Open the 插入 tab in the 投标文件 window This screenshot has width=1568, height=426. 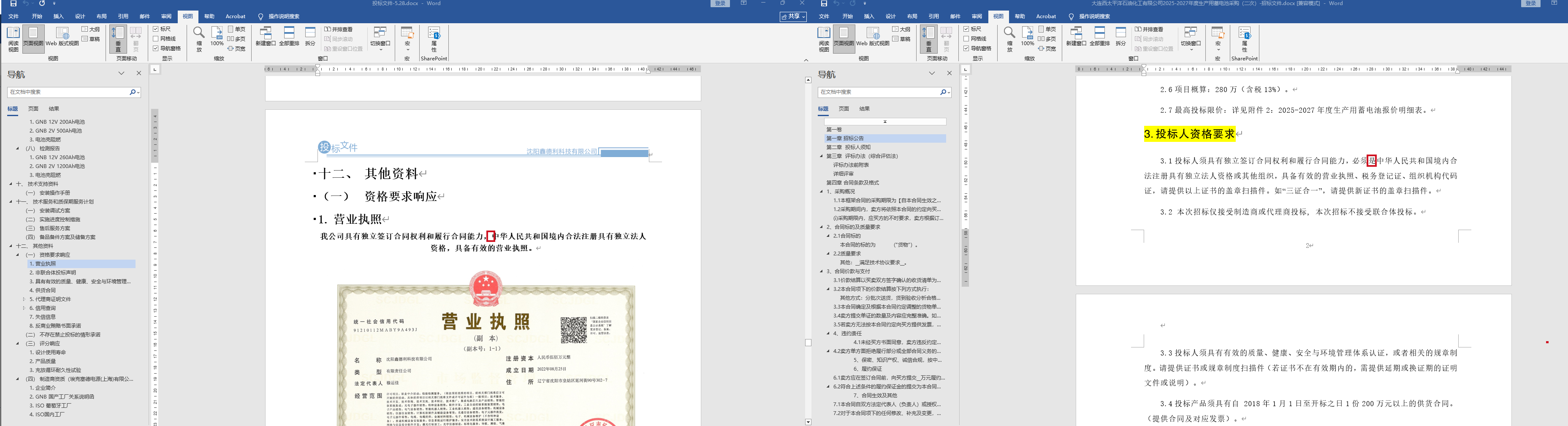(58, 16)
